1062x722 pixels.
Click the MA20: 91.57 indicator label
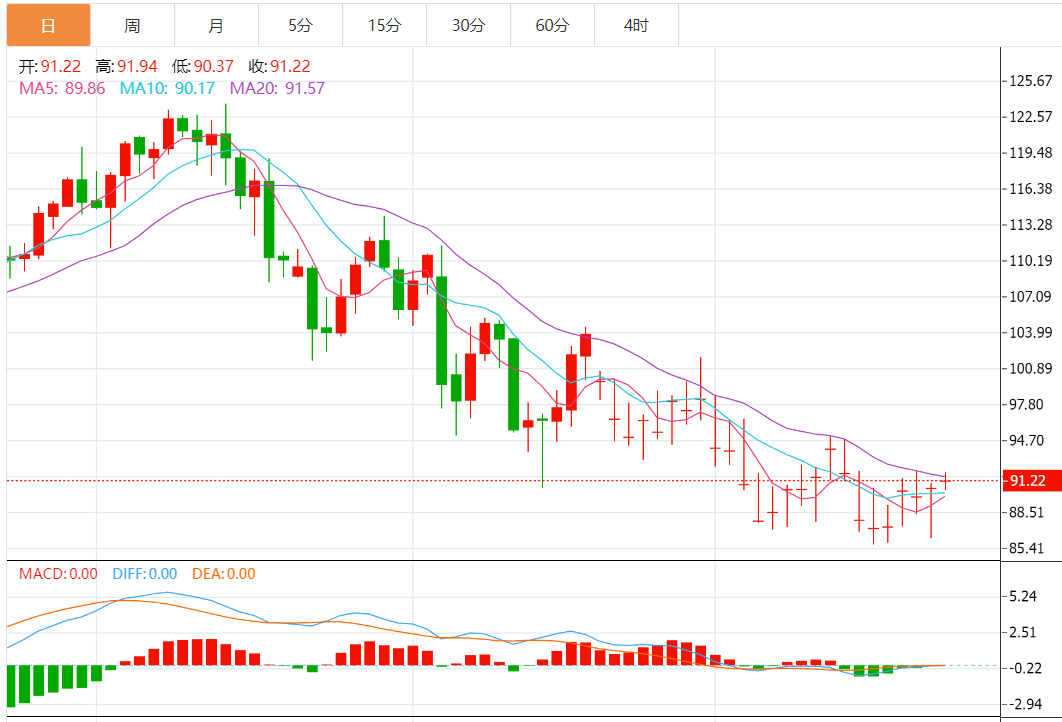(x=277, y=88)
